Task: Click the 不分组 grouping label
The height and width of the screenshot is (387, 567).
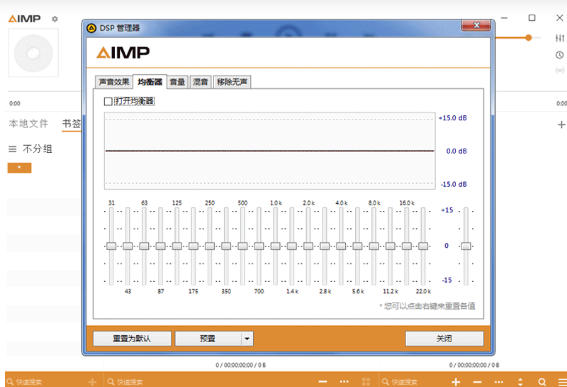Action: click(x=38, y=149)
